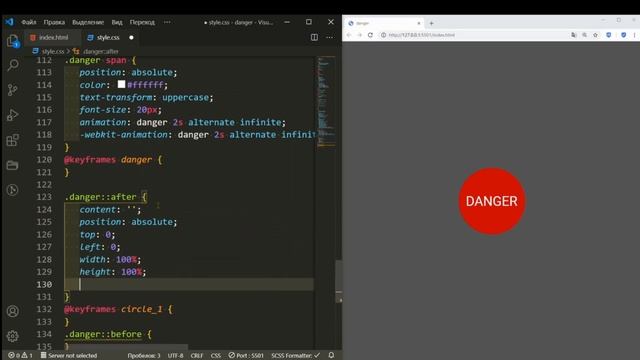Go forward in the browser window
The height and width of the screenshot is (360, 640).
[x=360, y=35]
